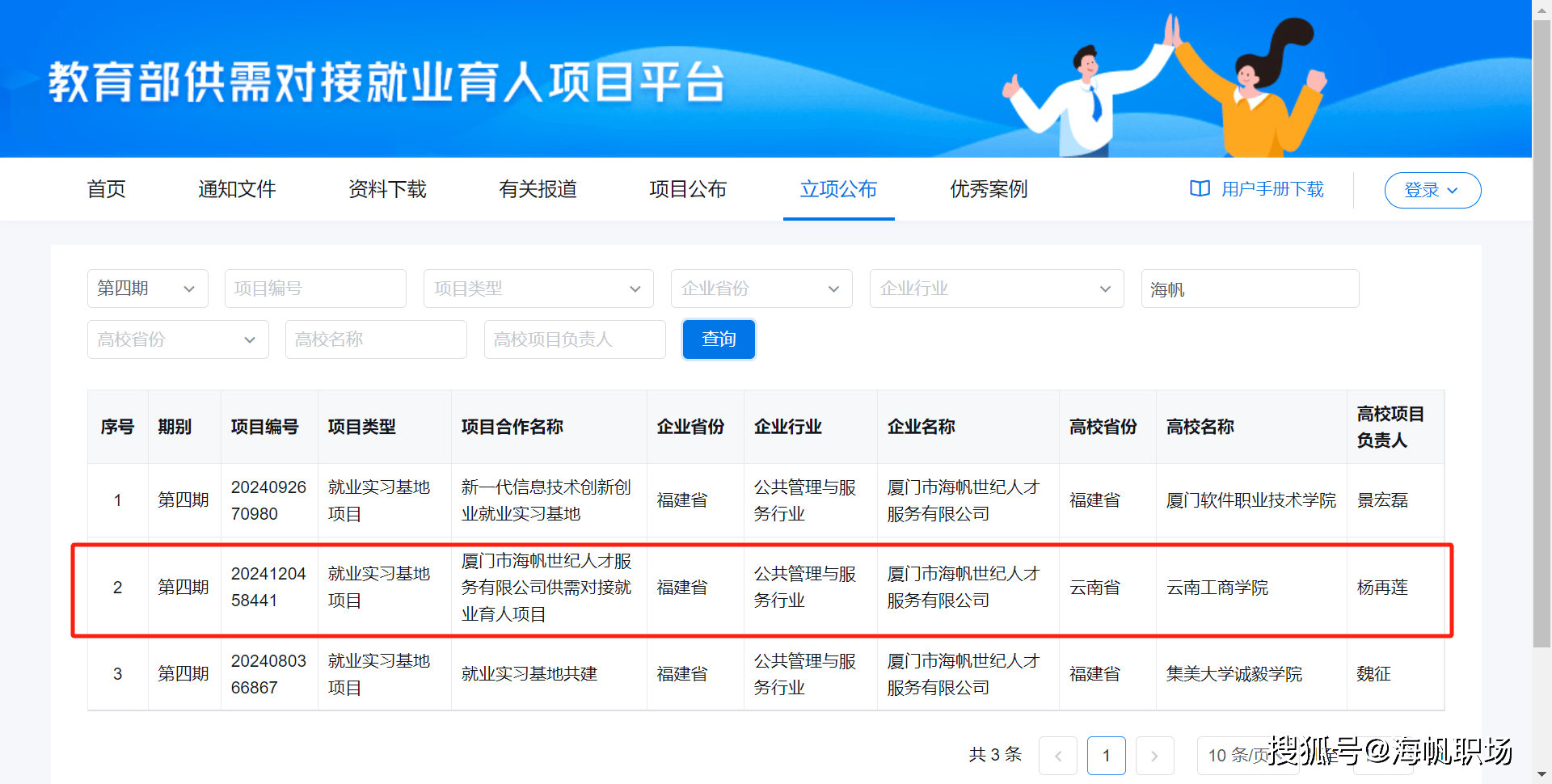Image resolution: width=1552 pixels, height=784 pixels.
Task: Expand the 项目类型 dropdown
Action: (x=538, y=289)
